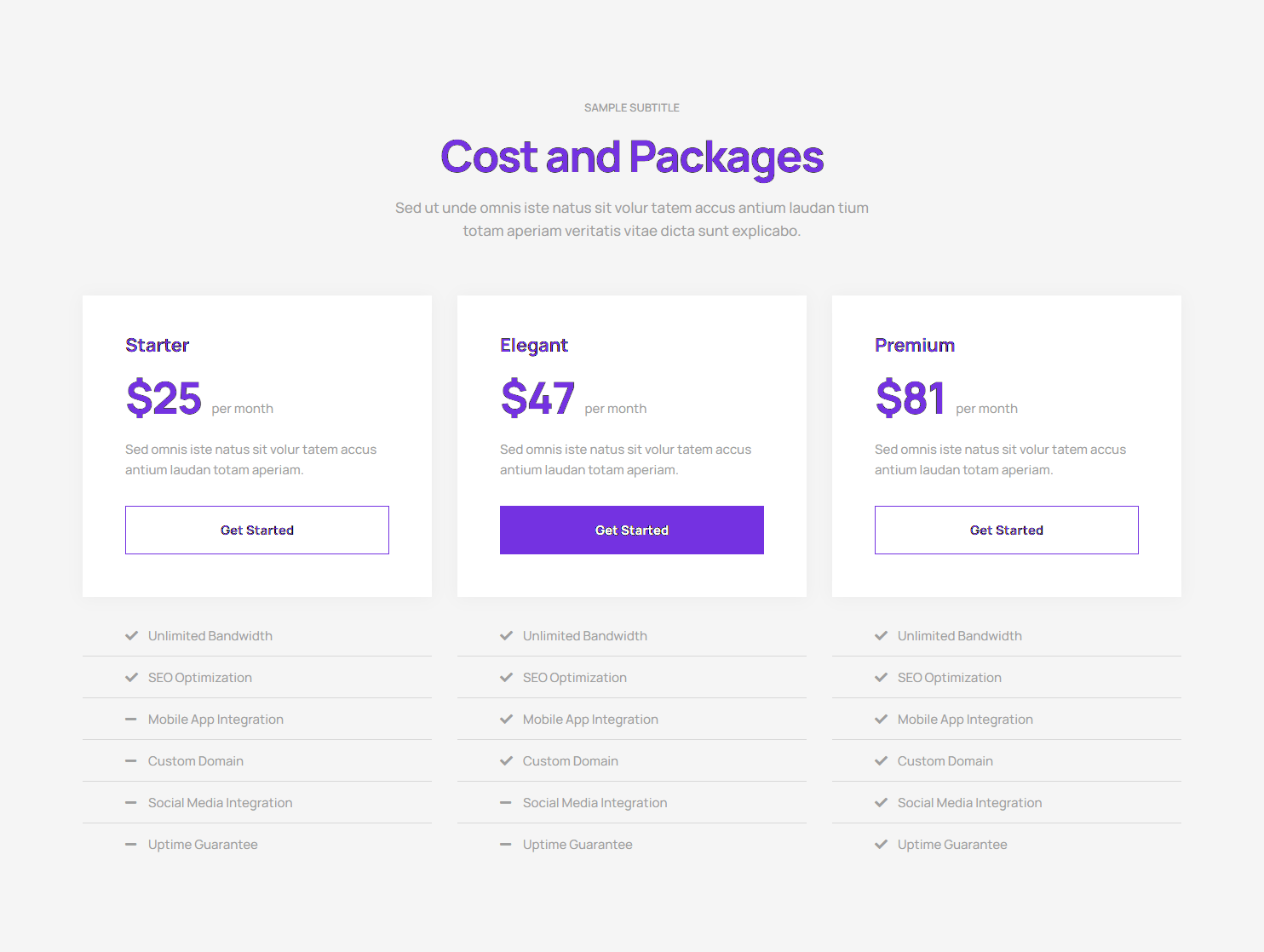The image size is (1264, 952).
Task: Click checkmark beside Premium Social Media Integration
Action: pyautogui.click(x=881, y=803)
